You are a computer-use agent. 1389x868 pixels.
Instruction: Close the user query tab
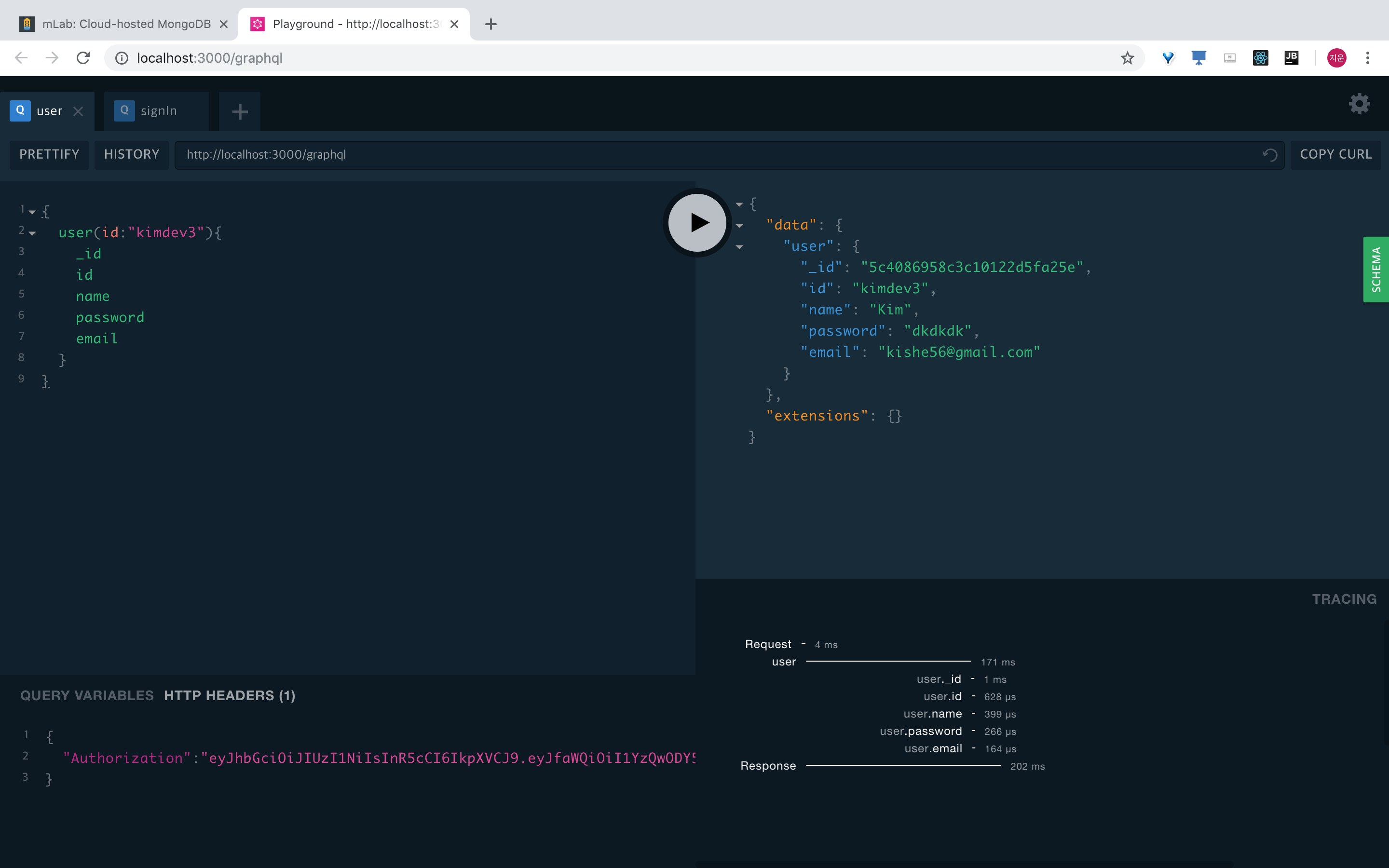pos(79,111)
